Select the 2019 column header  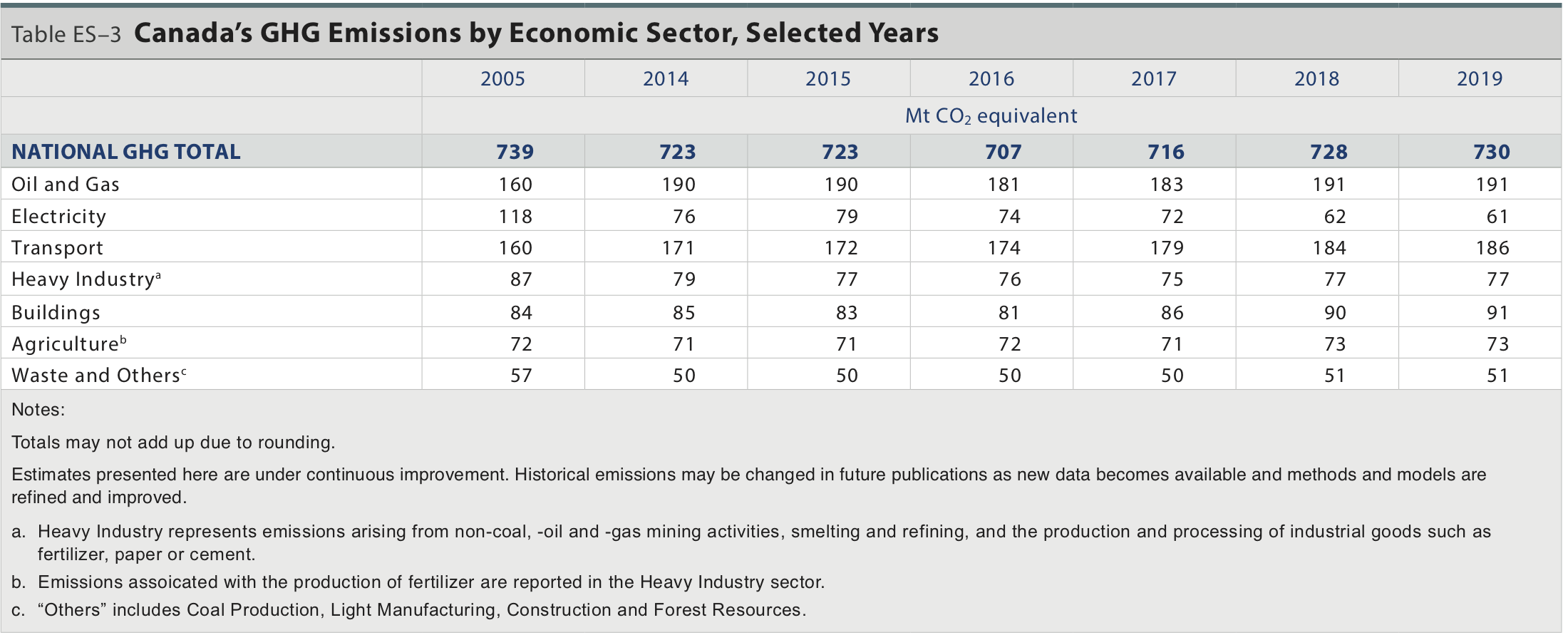coord(1479,78)
